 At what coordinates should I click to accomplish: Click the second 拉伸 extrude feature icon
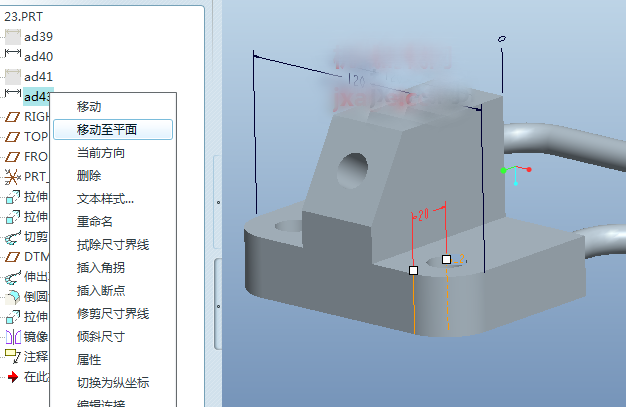pyautogui.click(x=13, y=216)
